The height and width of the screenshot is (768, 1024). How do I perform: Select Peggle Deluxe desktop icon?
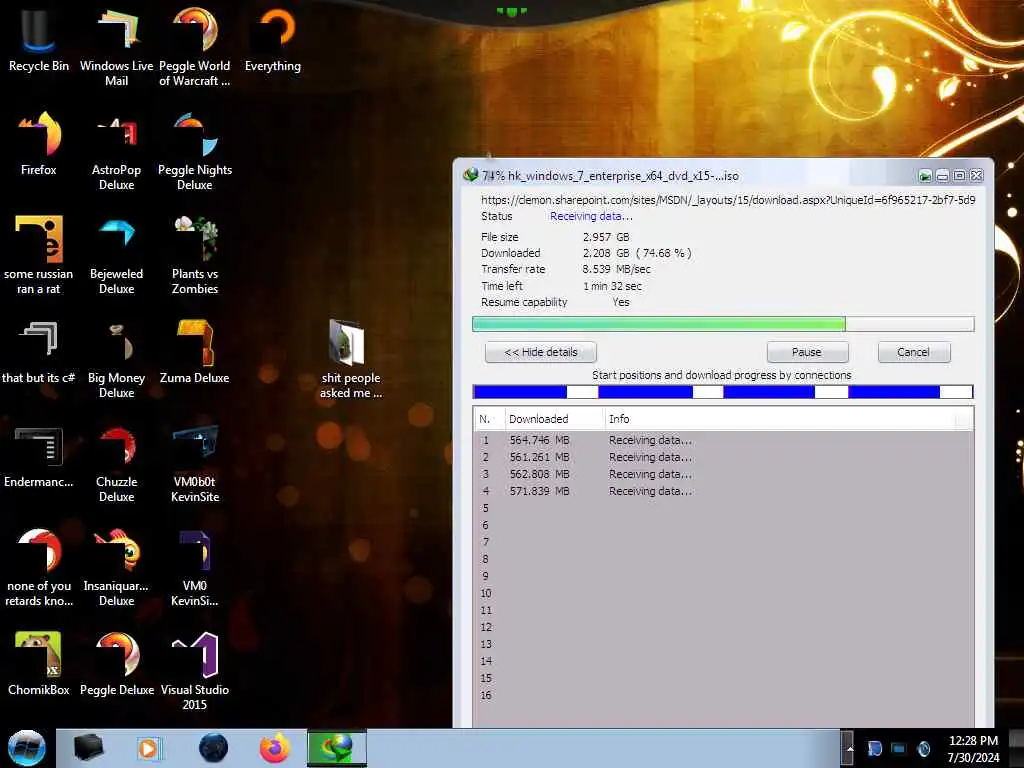point(116,663)
